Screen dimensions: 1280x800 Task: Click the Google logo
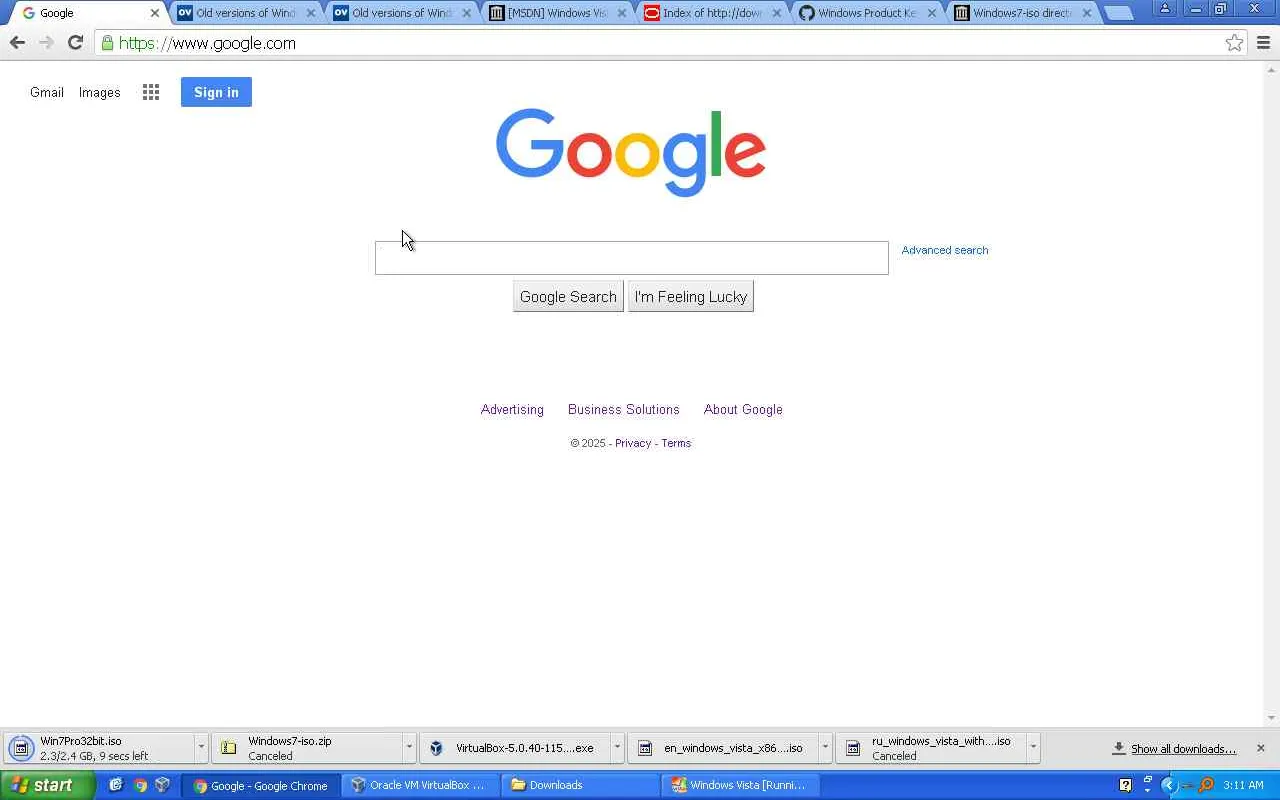point(631,152)
